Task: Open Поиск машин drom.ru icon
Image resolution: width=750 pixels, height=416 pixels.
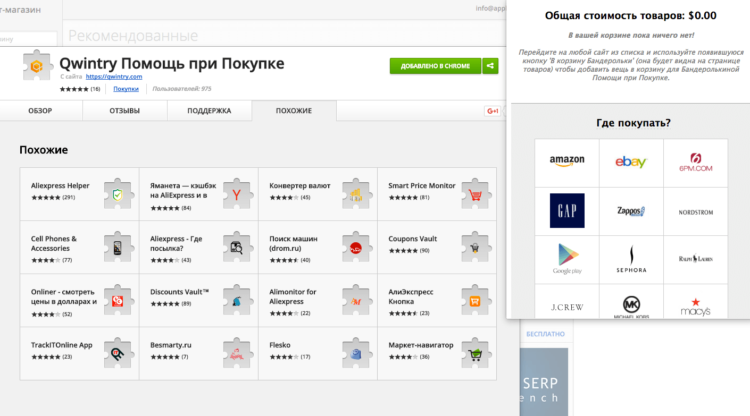Action: [356, 247]
